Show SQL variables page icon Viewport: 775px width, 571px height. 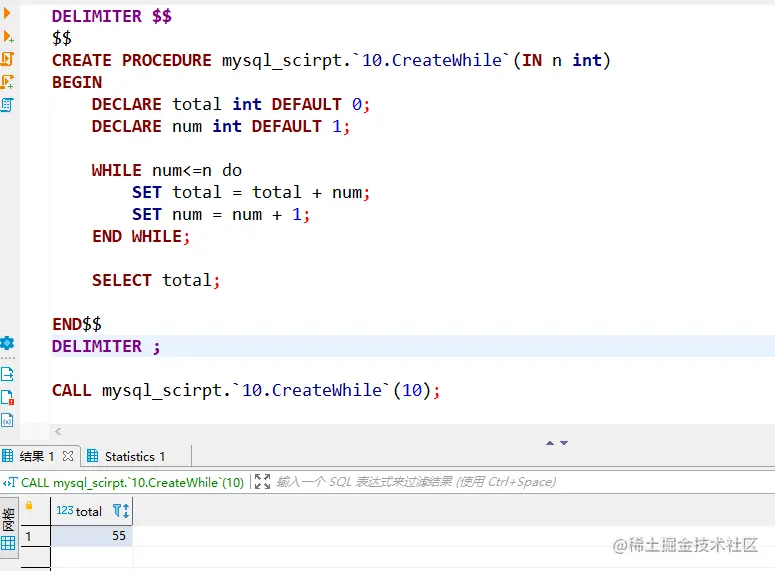pyautogui.click(x=7, y=420)
